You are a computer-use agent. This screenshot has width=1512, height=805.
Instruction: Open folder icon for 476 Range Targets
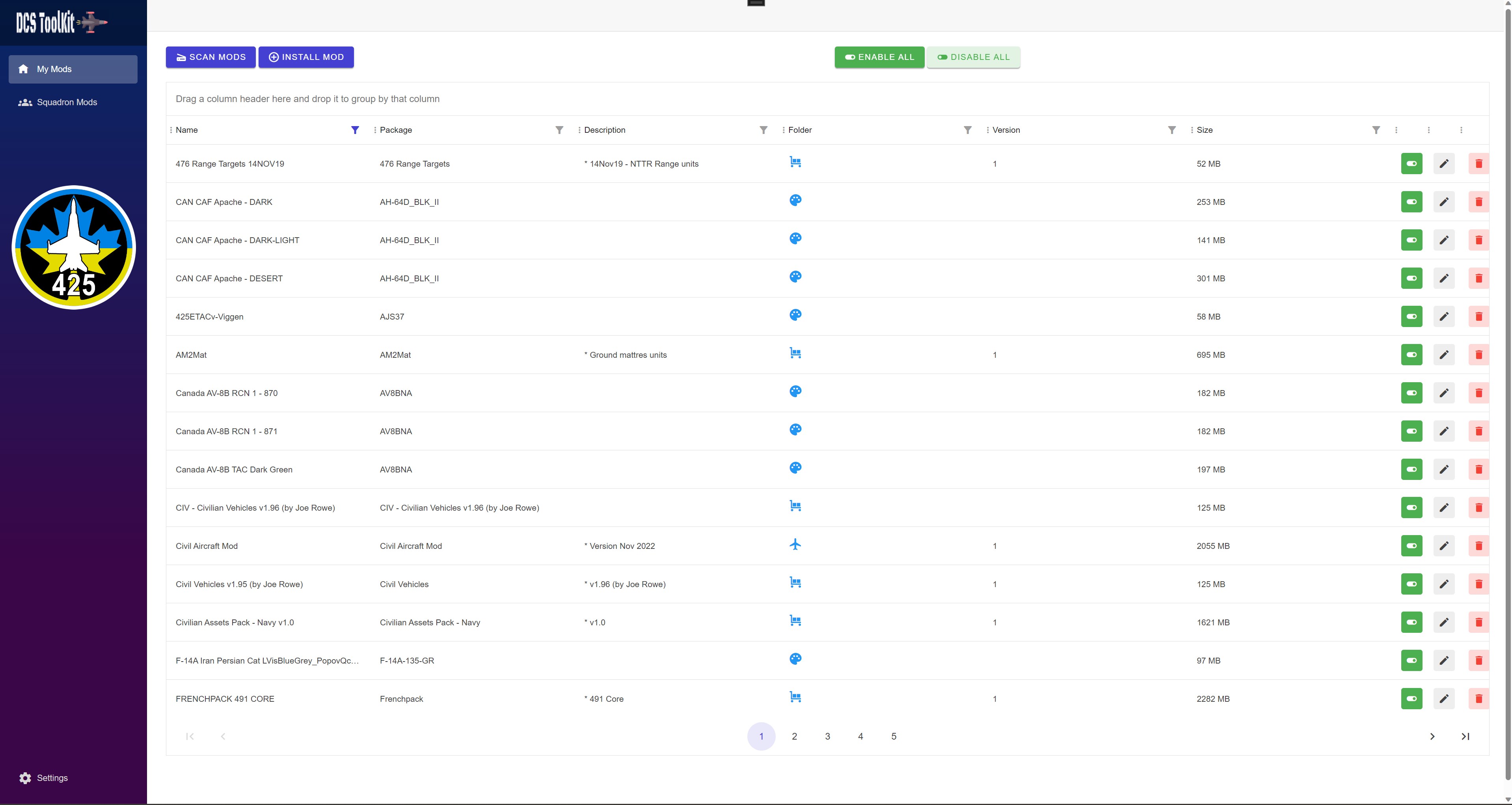(795, 162)
